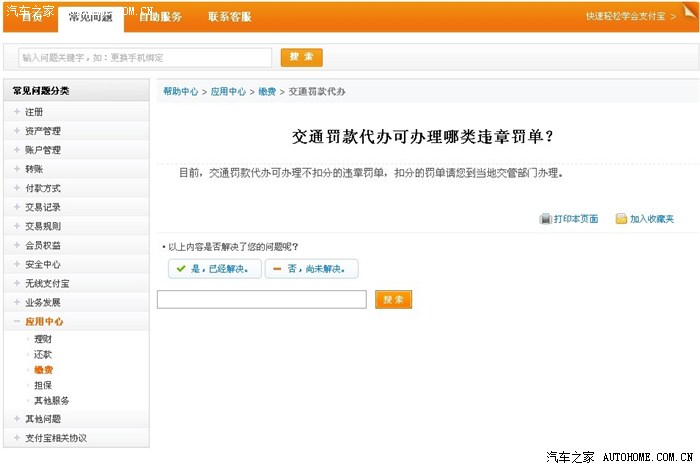Open the 还款 subcategory

pyautogui.click(x=43, y=354)
